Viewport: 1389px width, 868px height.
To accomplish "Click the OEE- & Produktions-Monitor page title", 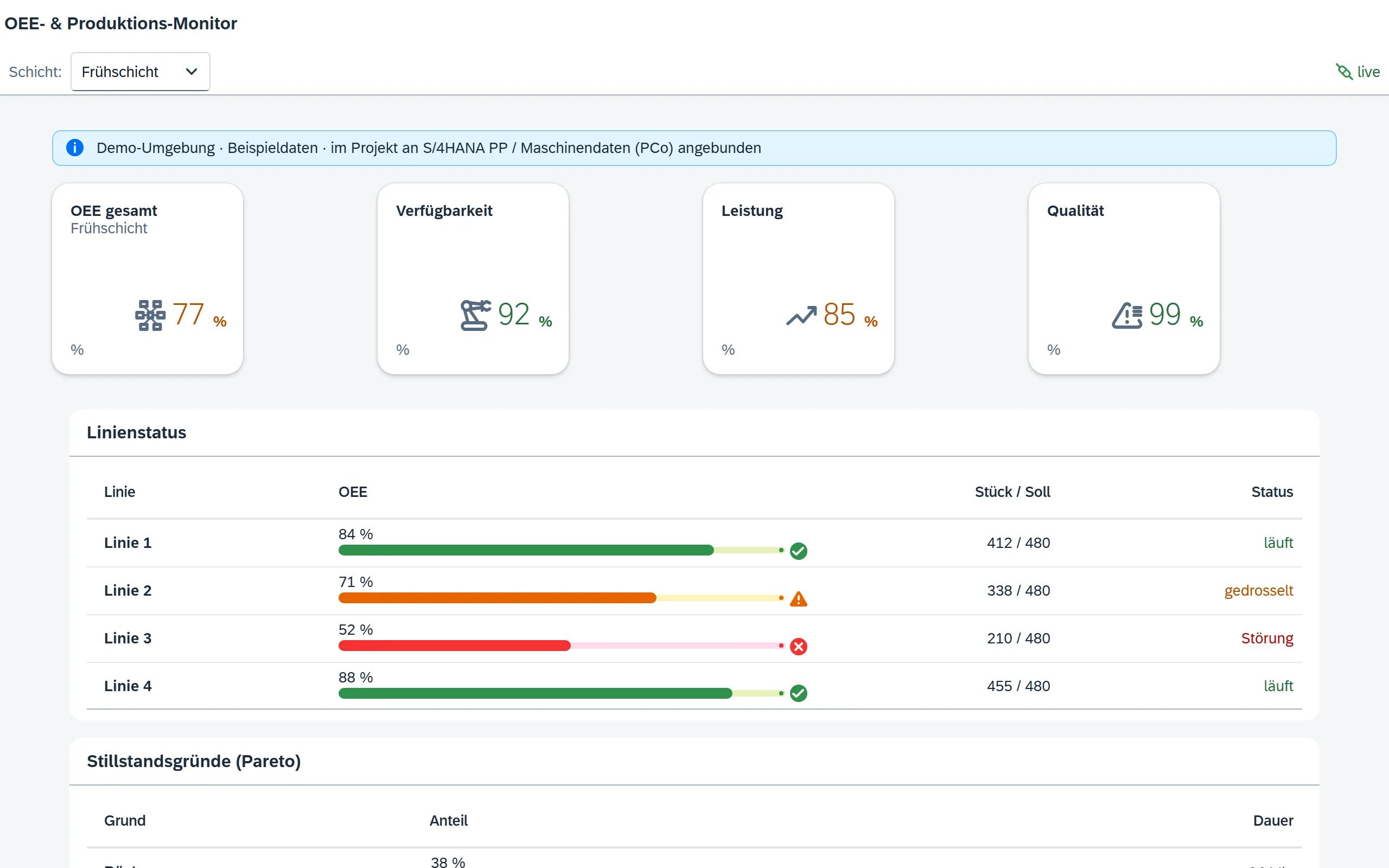I will (x=120, y=23).
